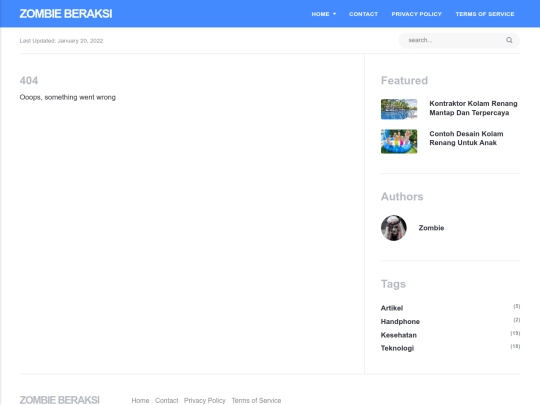Open the Kontraktor Kolam Renang thumbnail image

pos(399,109)
